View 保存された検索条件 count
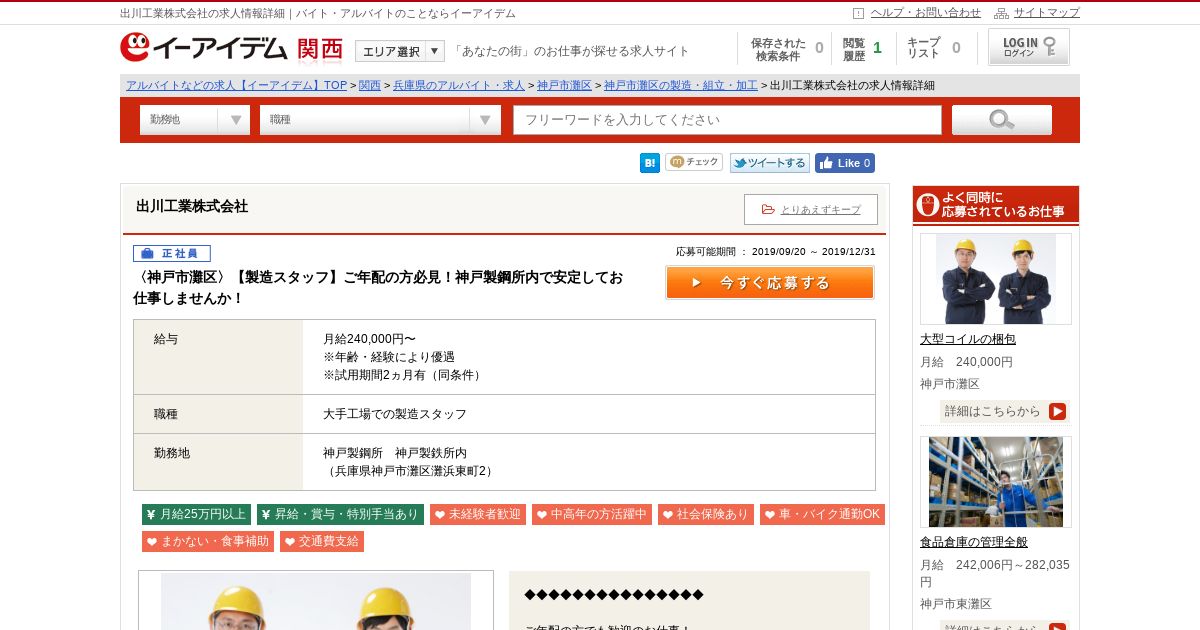The height and width of the screenshot is (630, 1200). point(787,49)
